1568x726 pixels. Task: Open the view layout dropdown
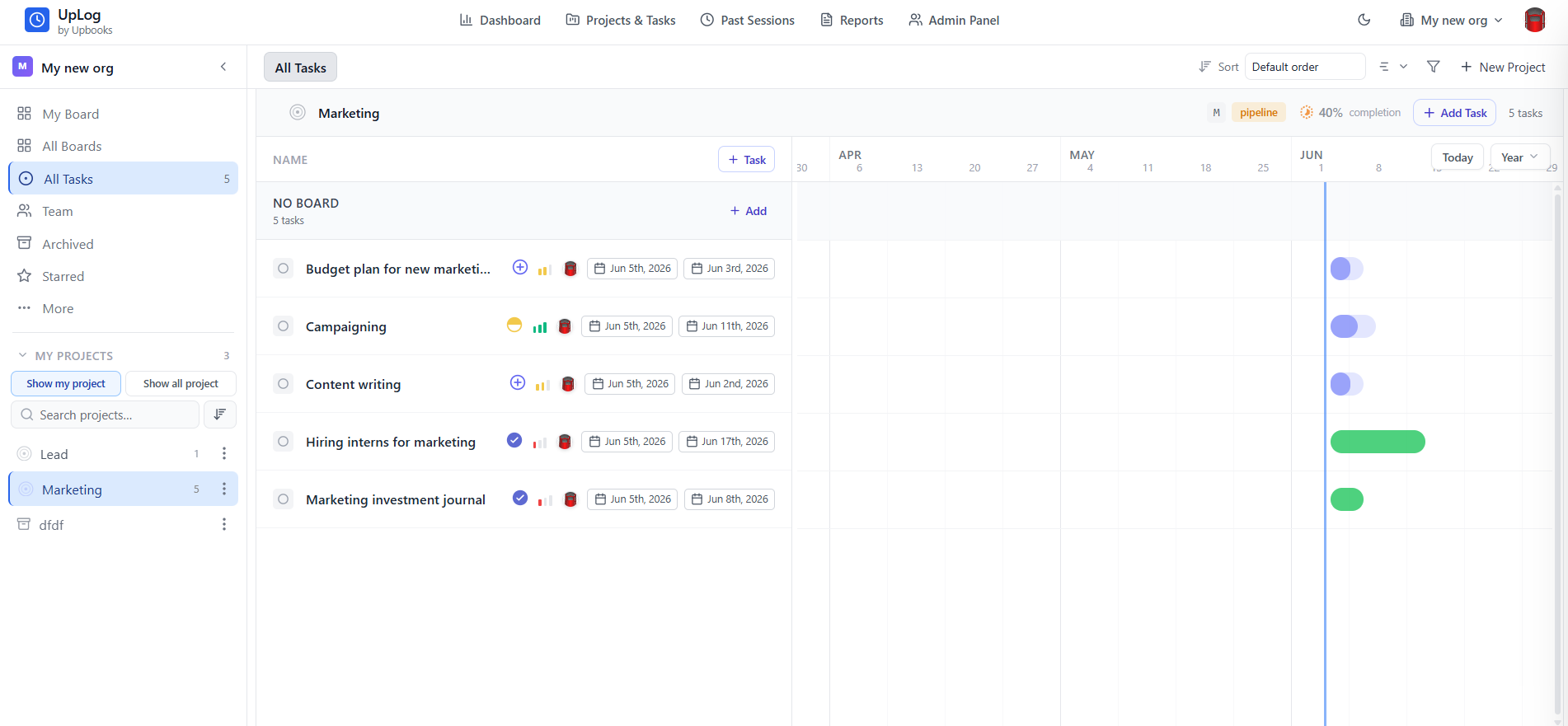1393,67
